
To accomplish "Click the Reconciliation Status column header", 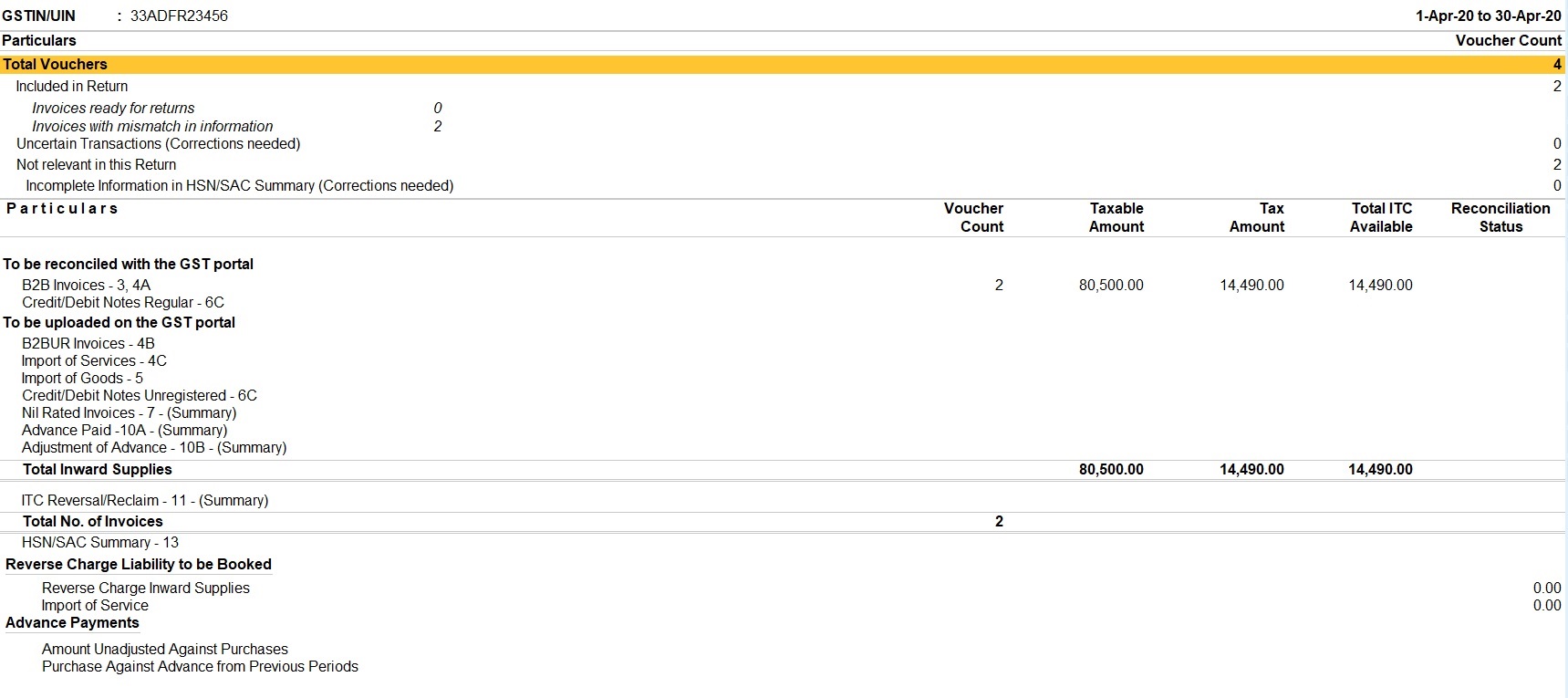I will pos(1501,217).
